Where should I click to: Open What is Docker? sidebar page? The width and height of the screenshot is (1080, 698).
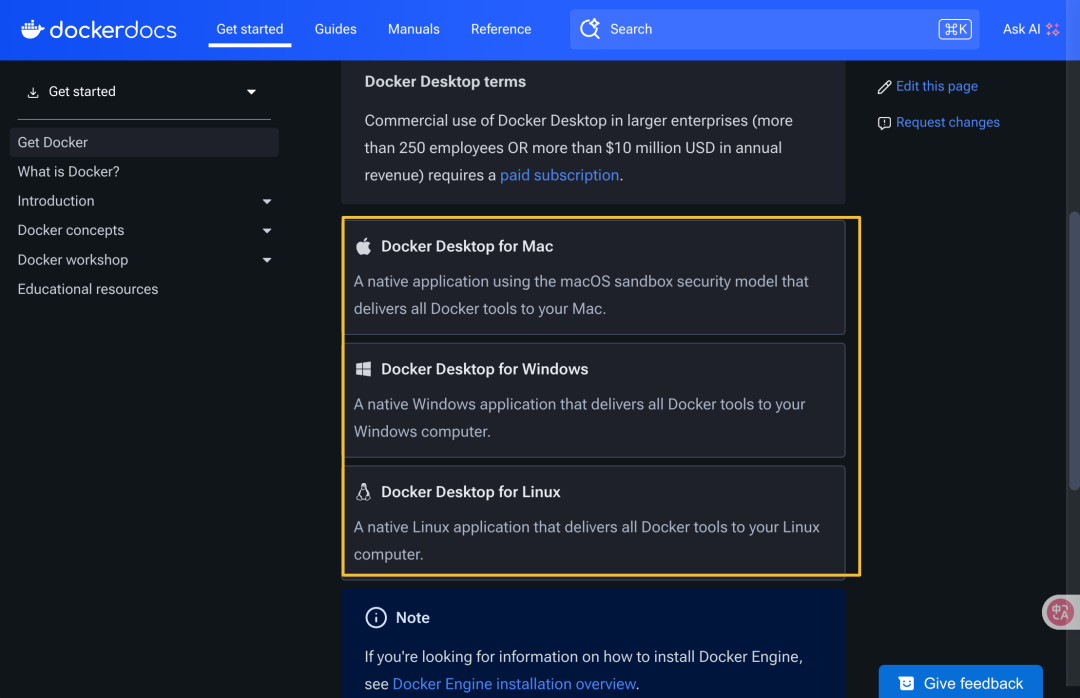coord(68,172)
